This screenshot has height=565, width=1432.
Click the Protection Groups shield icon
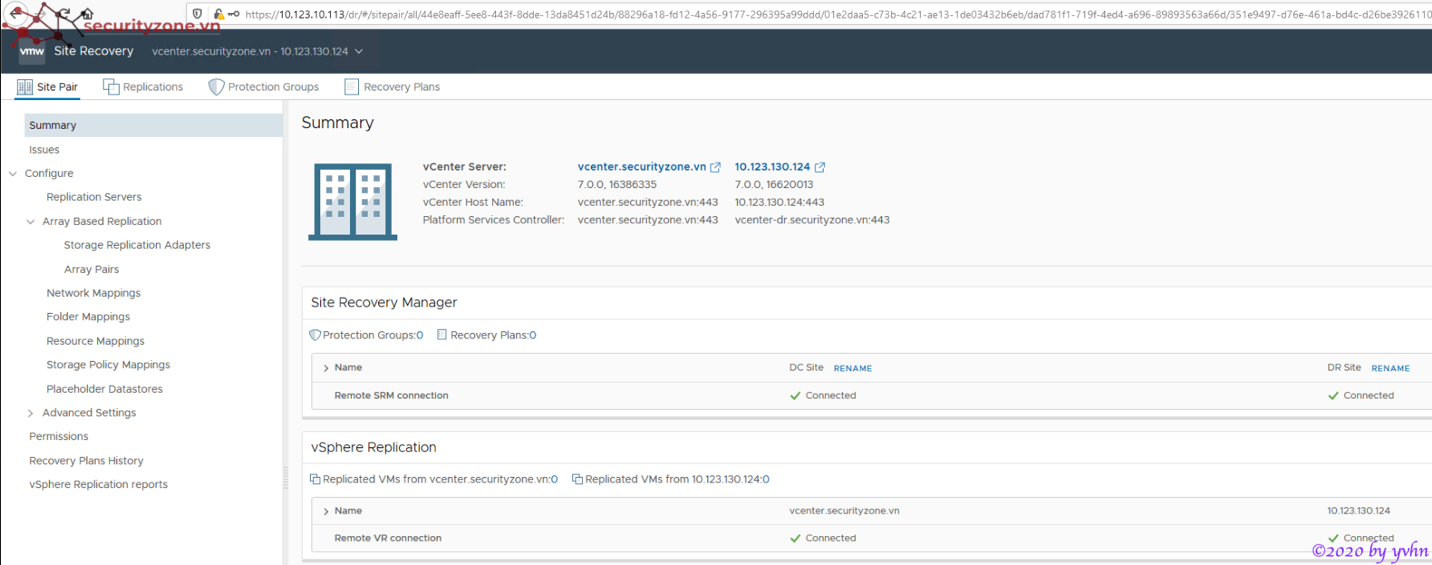point(216,87)
